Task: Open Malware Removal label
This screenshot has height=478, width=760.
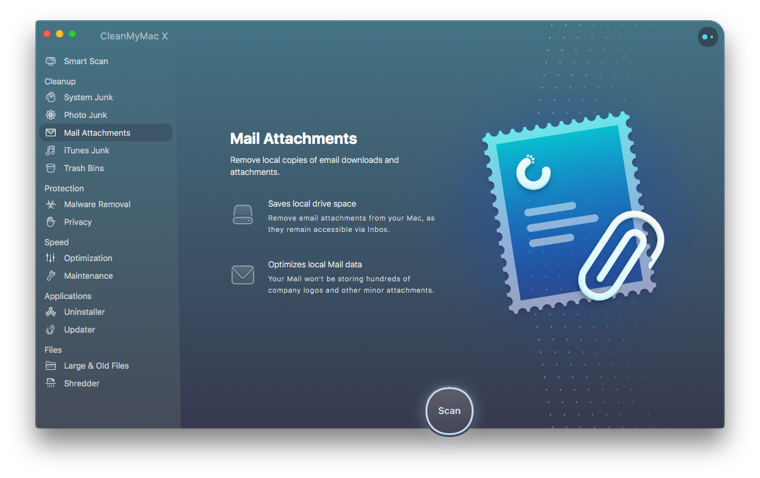Action: click(x=97, y=204)
